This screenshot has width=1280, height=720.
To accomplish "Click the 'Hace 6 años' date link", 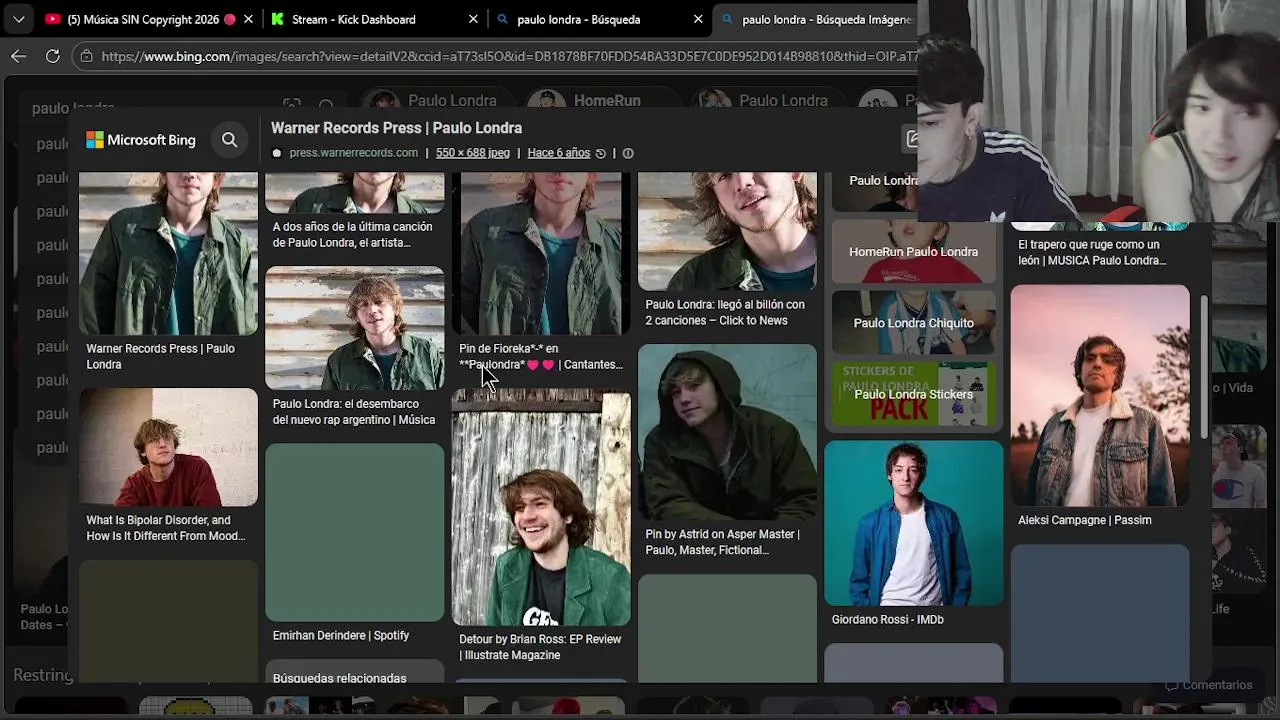I will point(558,153).
